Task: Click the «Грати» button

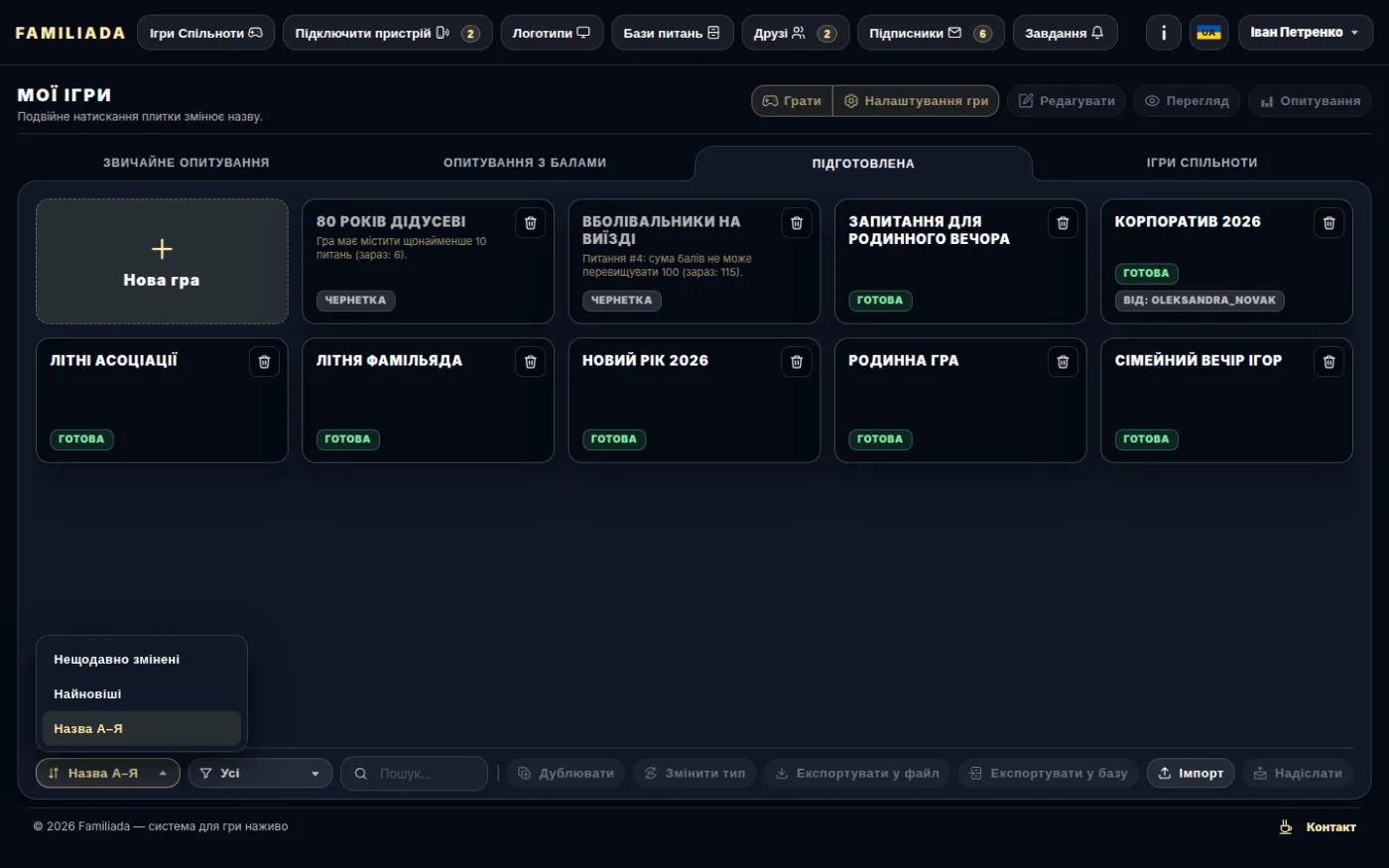Action: pos(792,101)
